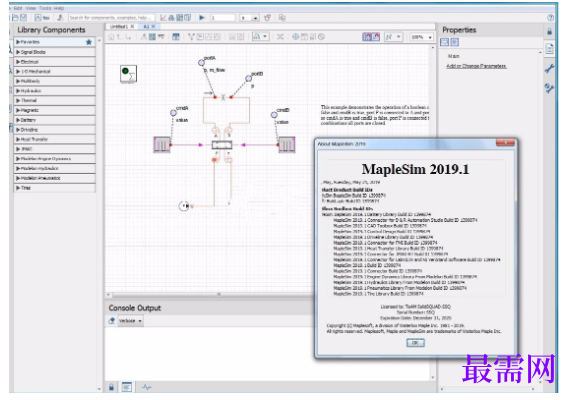Viewport: 574px width, 400px height.
Task: Open the help question-mark icon at top right
Action: (x=550, y=18)
